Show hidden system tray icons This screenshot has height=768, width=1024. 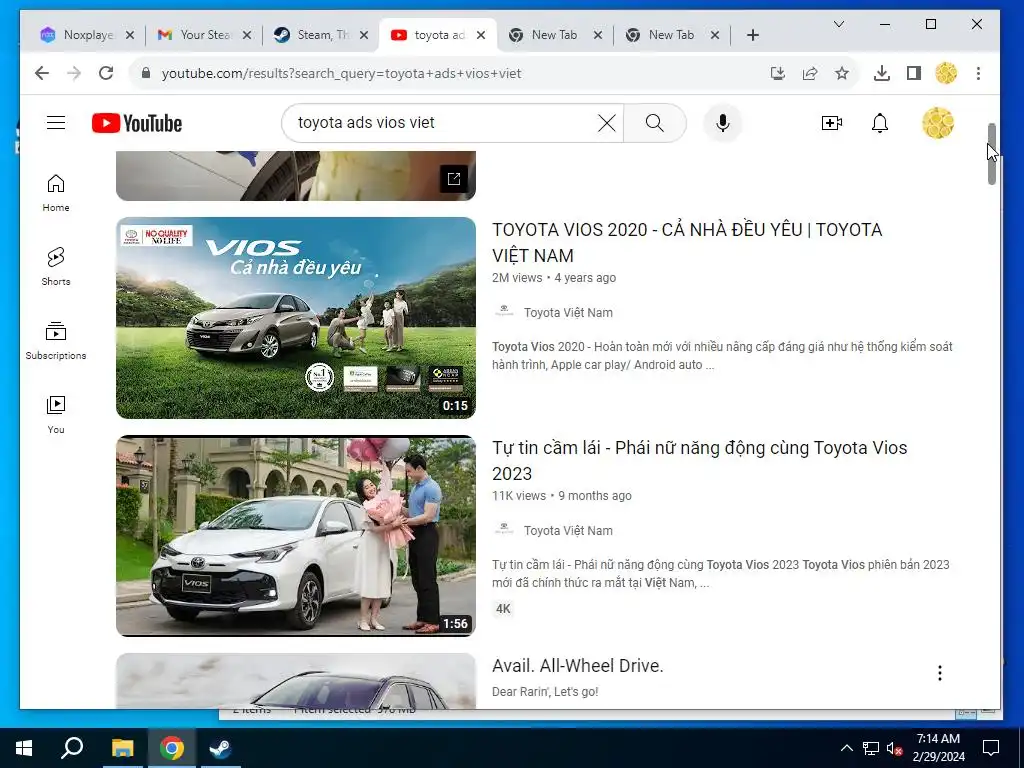pos(846,748)
